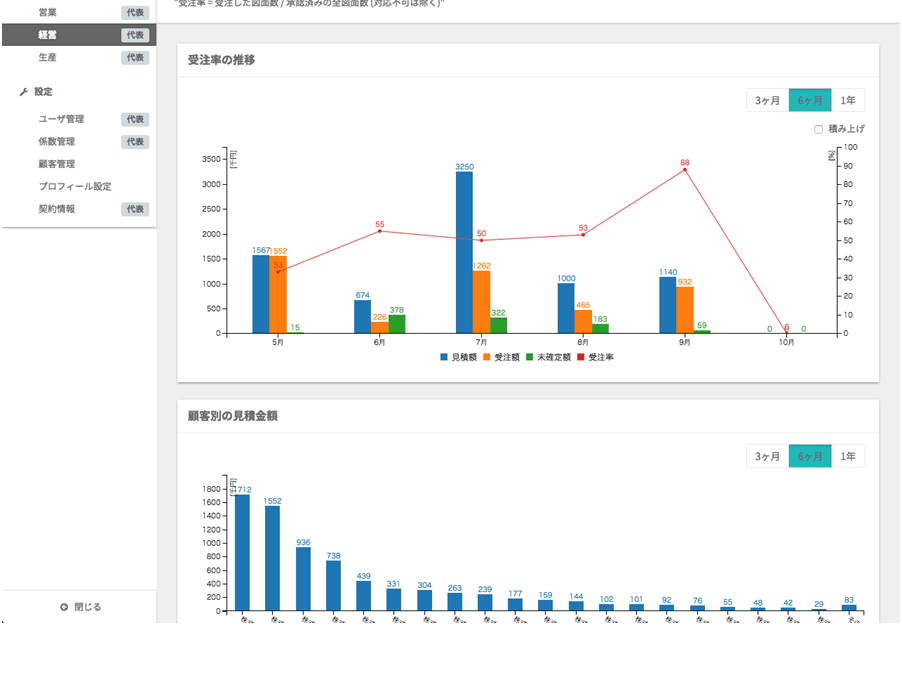Open 顧客管理 in sidebar
The height and width of the screenshot is (678, 902).
tap(57, 164)
